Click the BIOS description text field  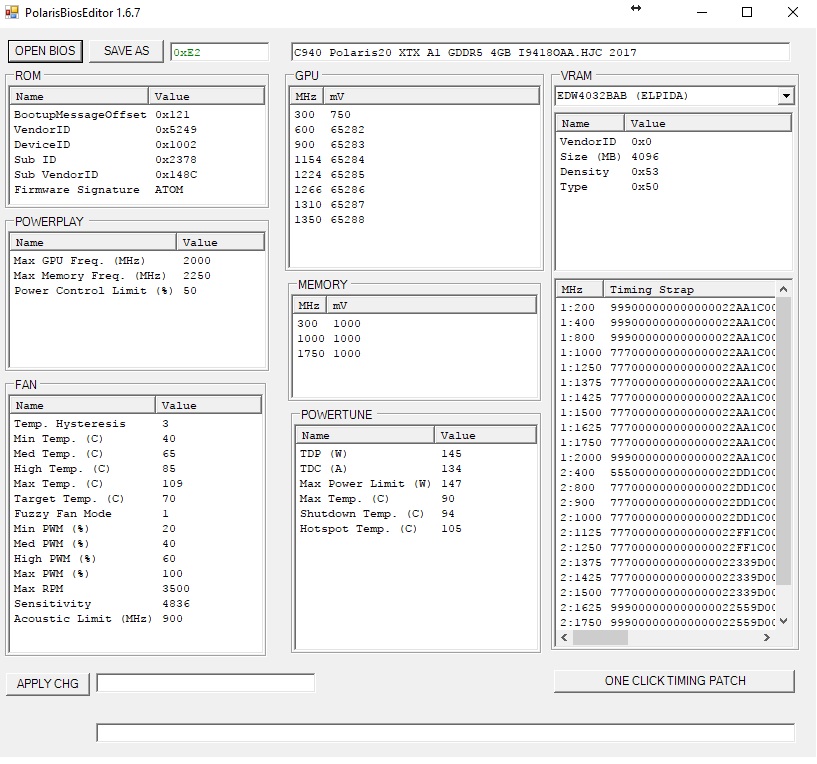pos(540,53)
